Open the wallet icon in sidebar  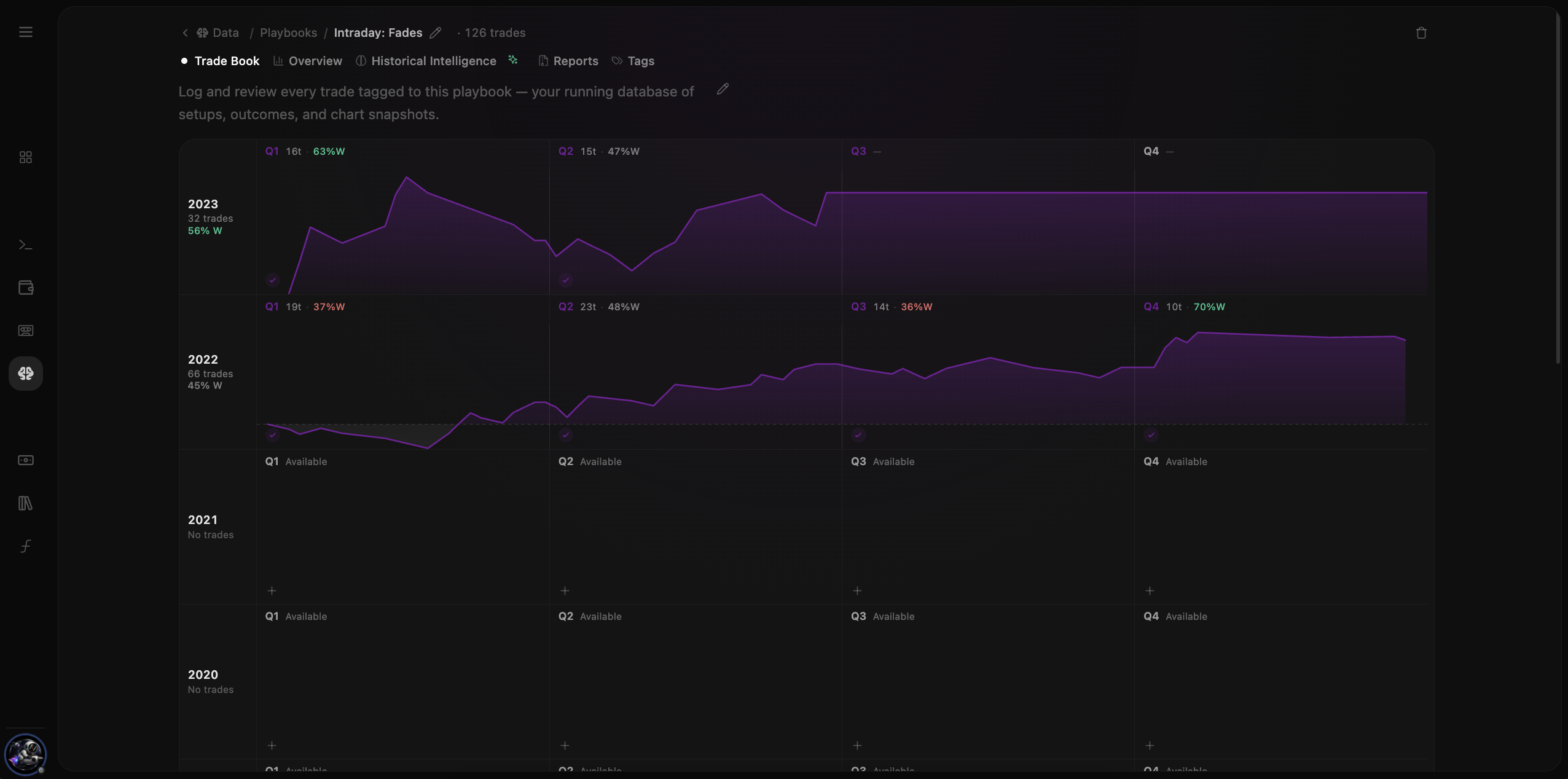pyautogui.click(x=25, y=288)
